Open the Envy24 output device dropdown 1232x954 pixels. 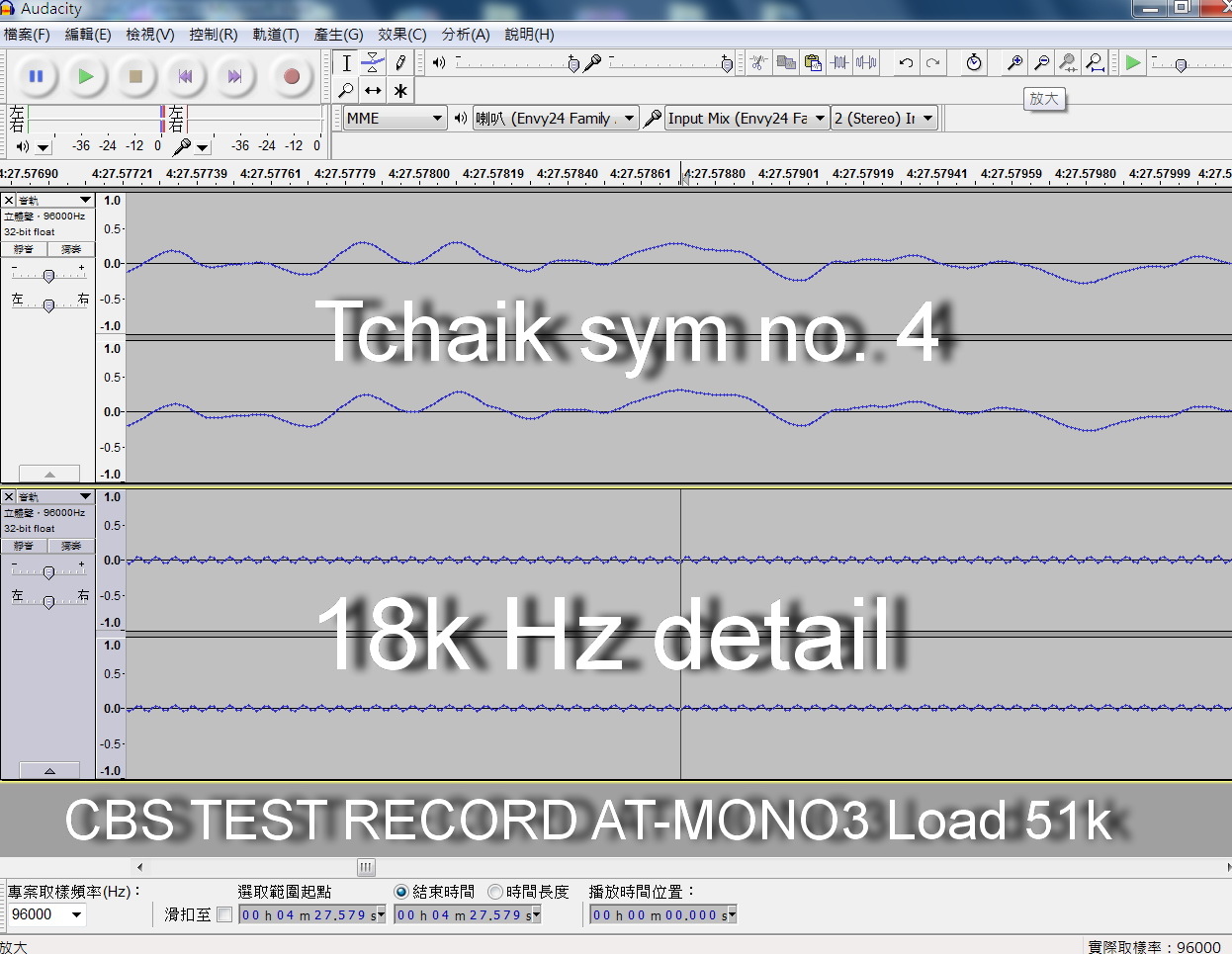[556, 119]
